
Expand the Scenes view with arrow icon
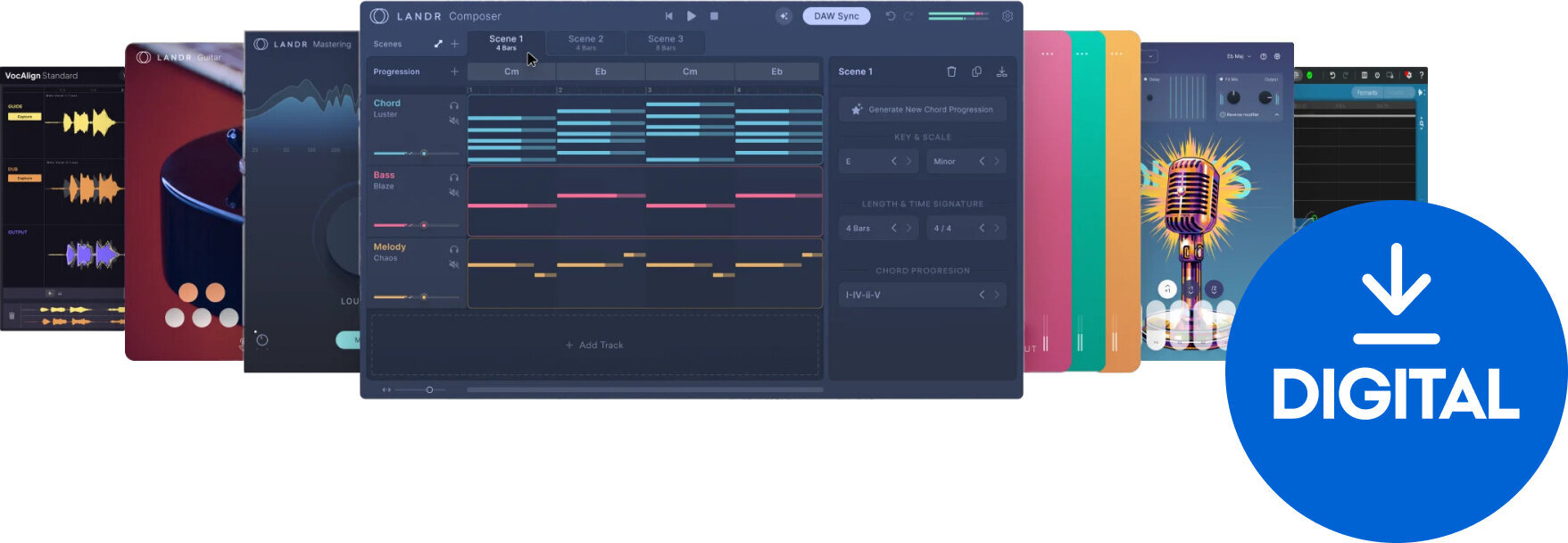[438, 44]
